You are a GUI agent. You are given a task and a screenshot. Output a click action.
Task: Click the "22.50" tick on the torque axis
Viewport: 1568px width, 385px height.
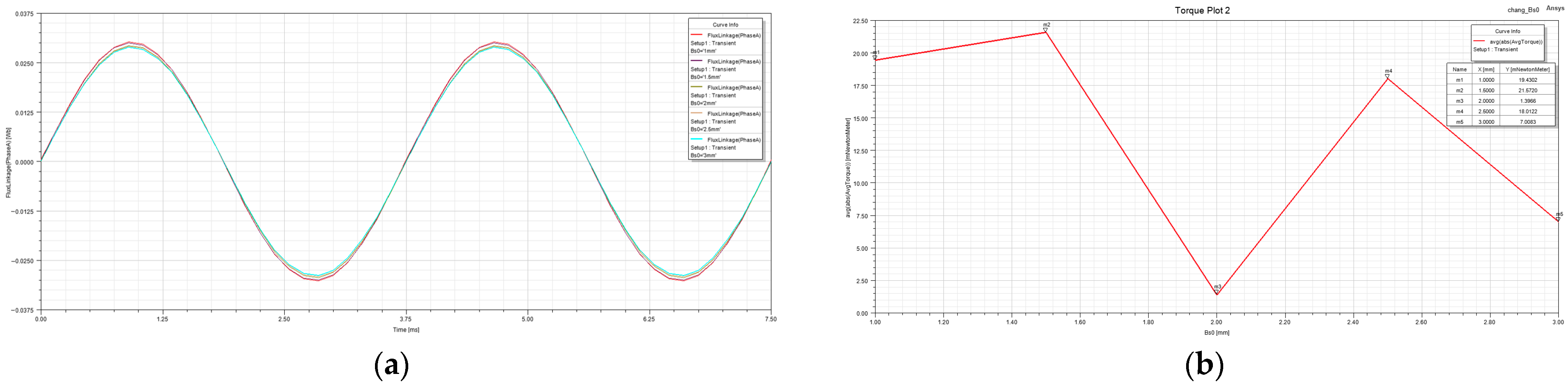[861, 21]
